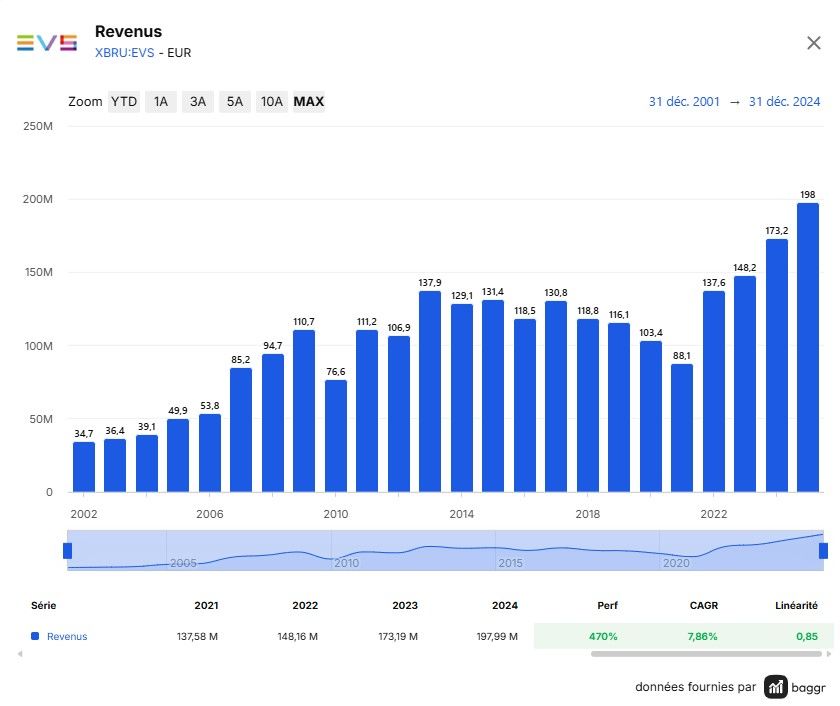Choose the 10A zoom option

tap(272, 101)
